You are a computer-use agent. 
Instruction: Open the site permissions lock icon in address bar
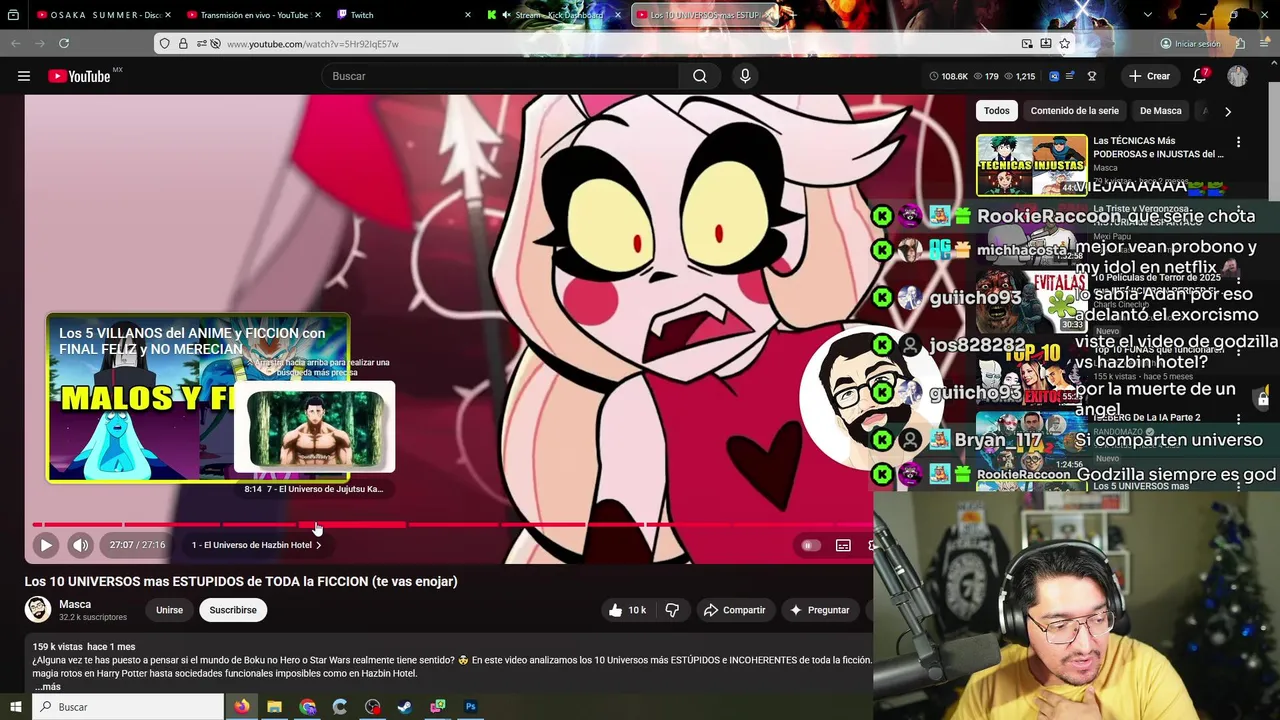[x=183, y=44]
